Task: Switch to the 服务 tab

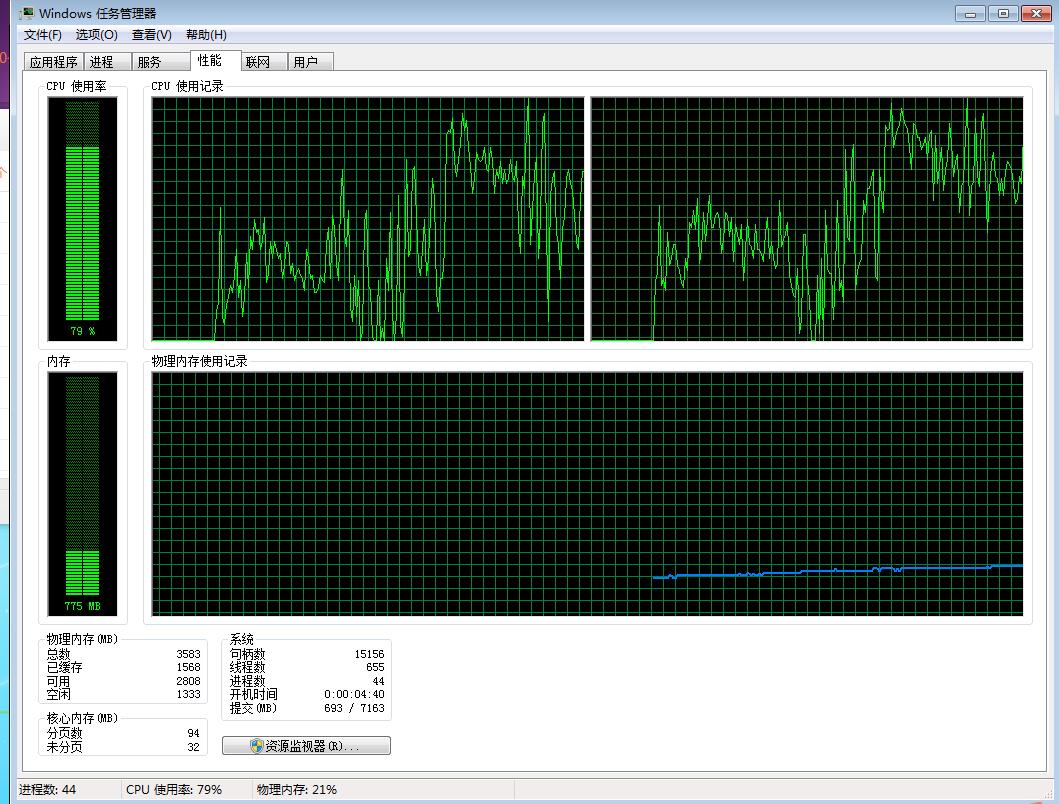Action: [x=160, y=62]
